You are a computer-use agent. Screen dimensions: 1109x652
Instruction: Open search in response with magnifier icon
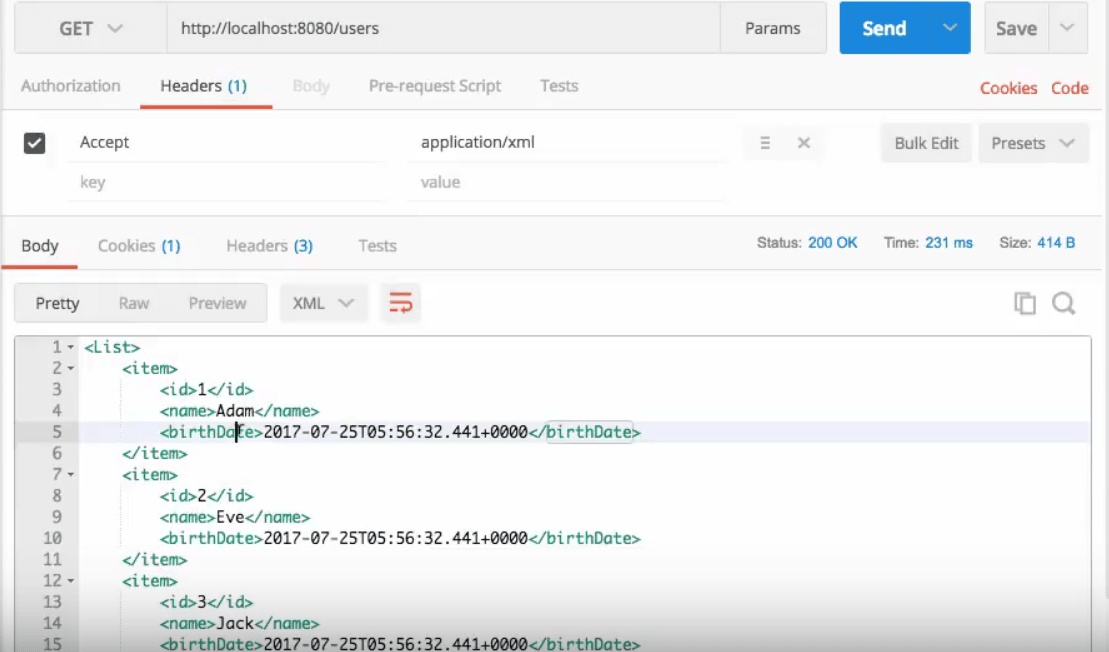coord(1063,303)
